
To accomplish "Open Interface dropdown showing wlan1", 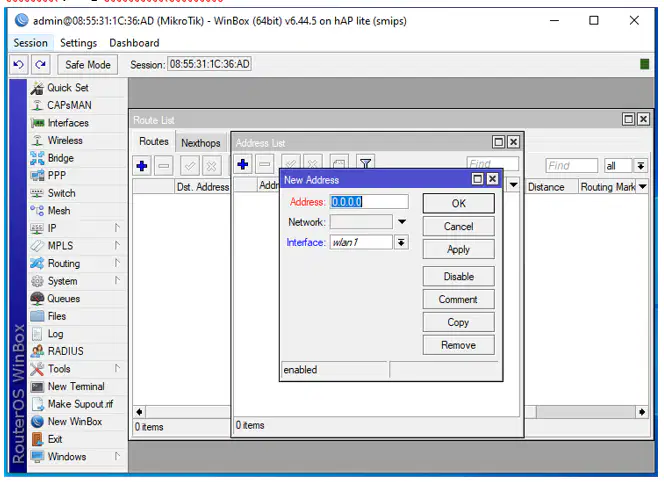I will click(x=401, y=242).
